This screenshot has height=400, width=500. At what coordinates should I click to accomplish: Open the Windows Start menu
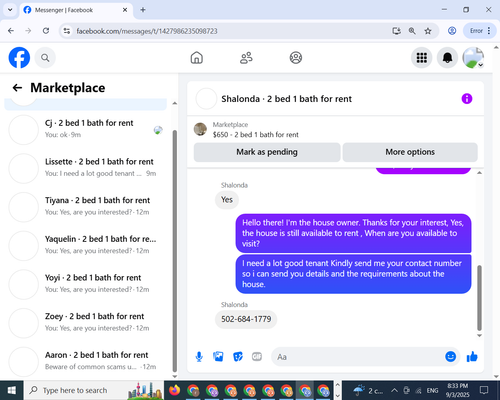tap(12, 390)
